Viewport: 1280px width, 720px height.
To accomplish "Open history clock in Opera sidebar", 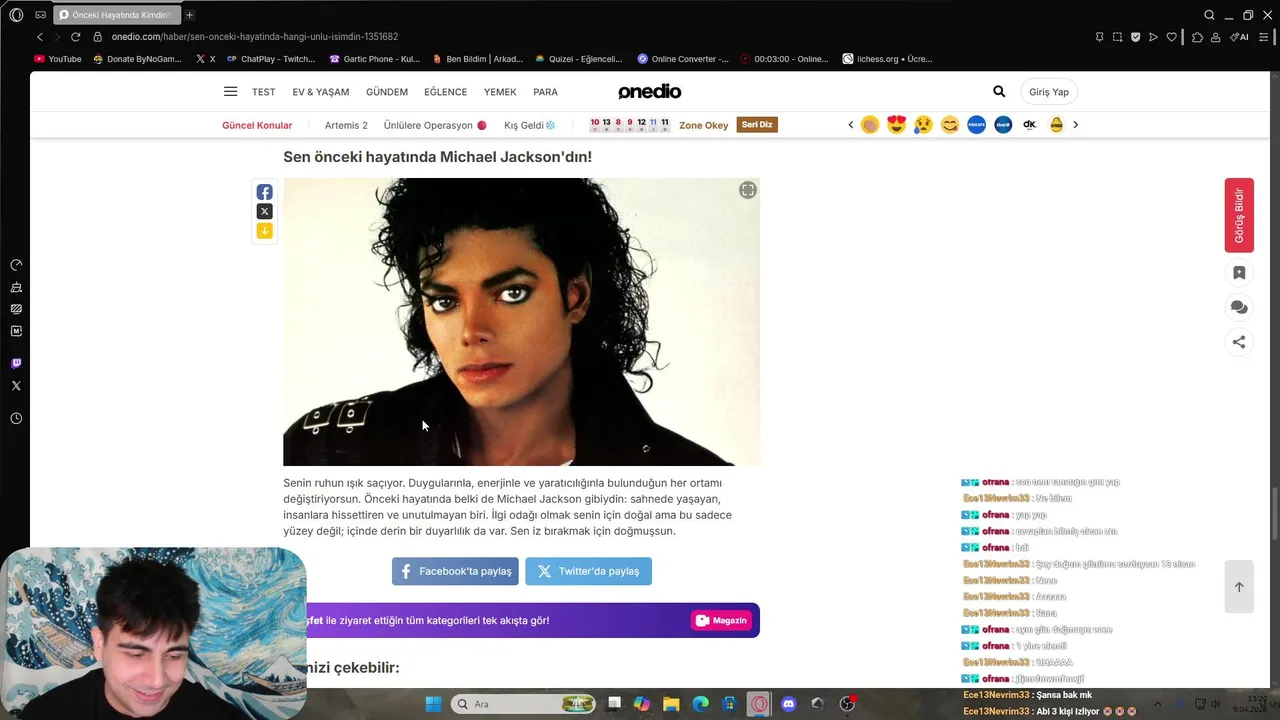I will [16, 418].
